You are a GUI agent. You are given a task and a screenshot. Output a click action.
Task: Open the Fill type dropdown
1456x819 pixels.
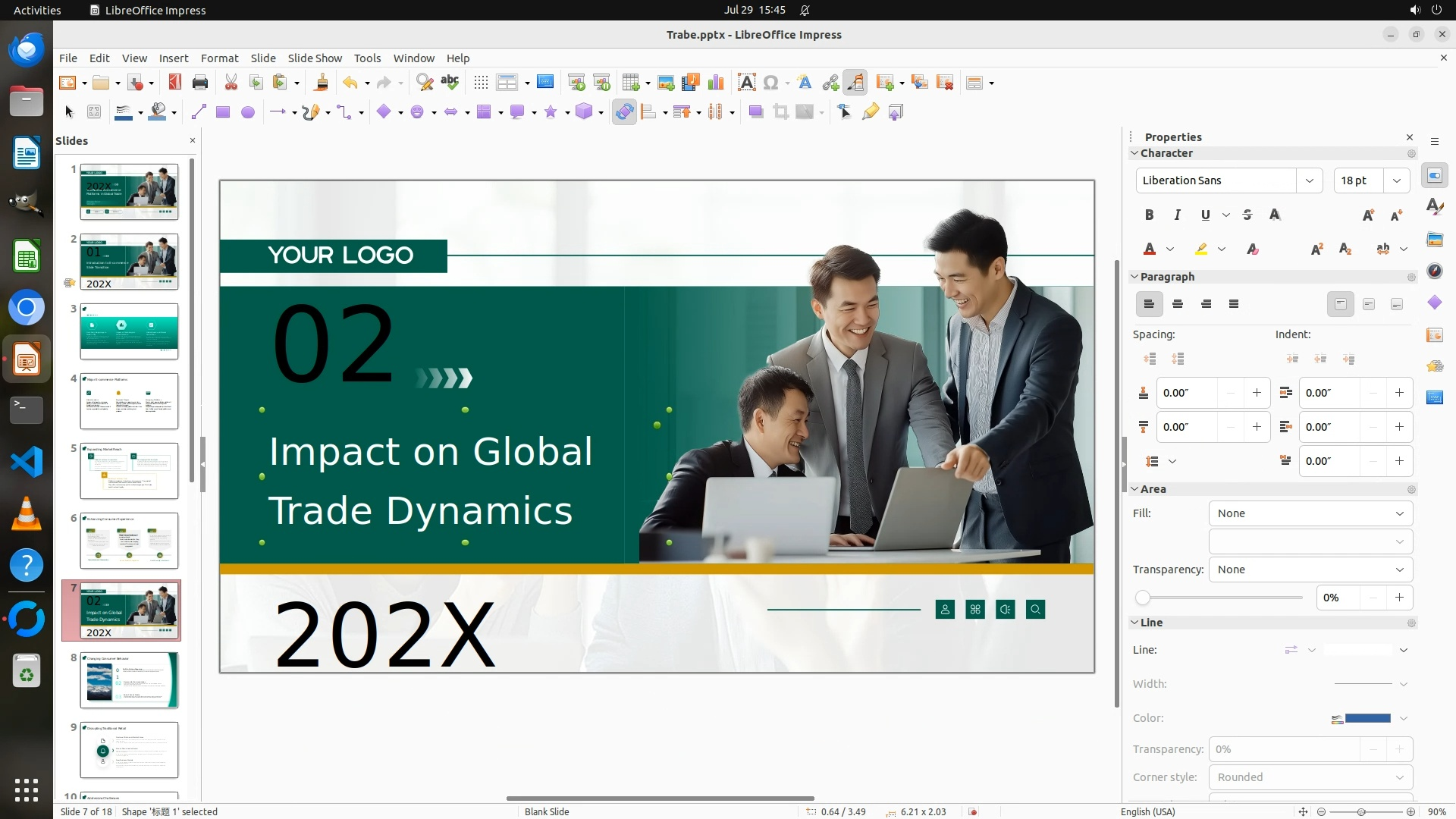(x=1310, y=513)
